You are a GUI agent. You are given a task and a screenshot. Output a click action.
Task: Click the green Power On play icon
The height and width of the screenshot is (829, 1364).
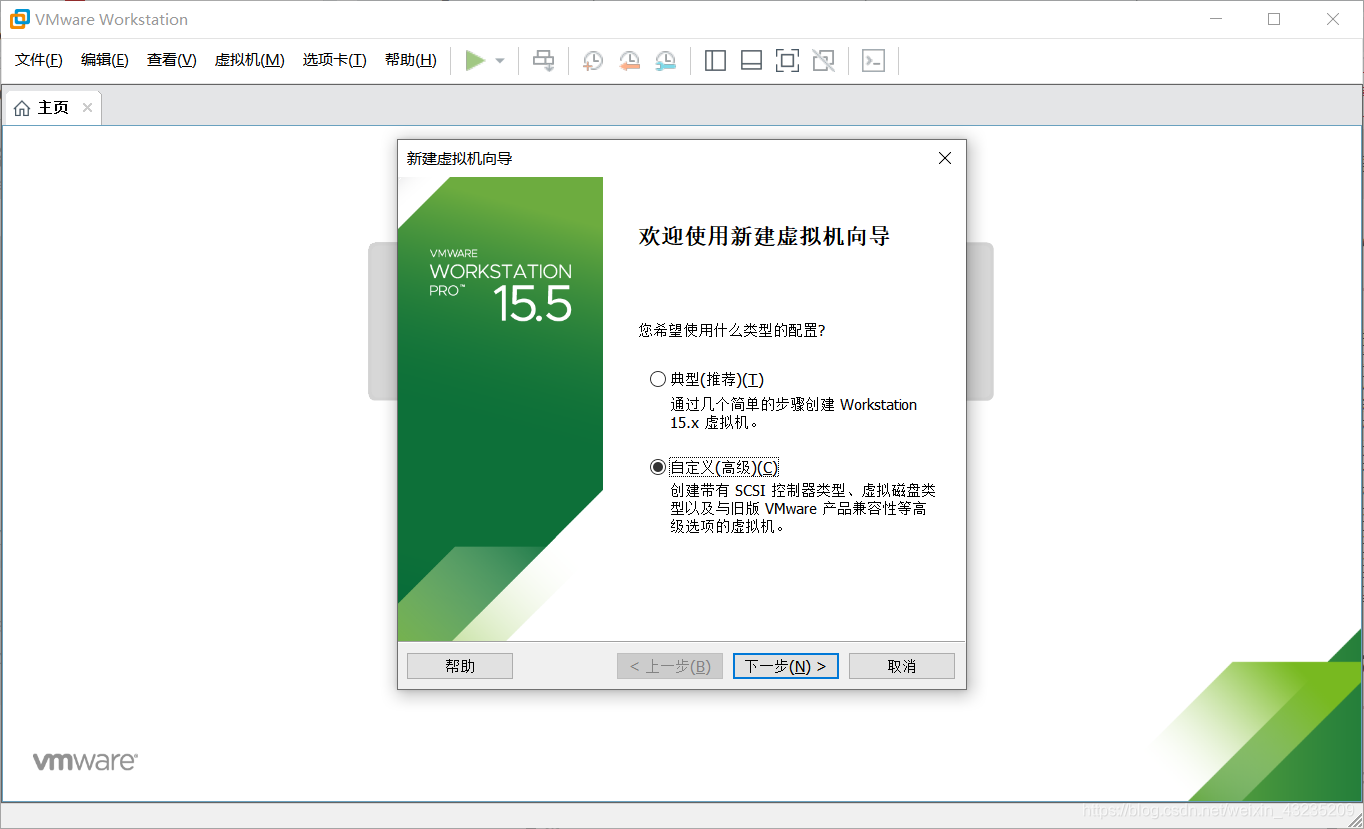[x=475, y=61]
